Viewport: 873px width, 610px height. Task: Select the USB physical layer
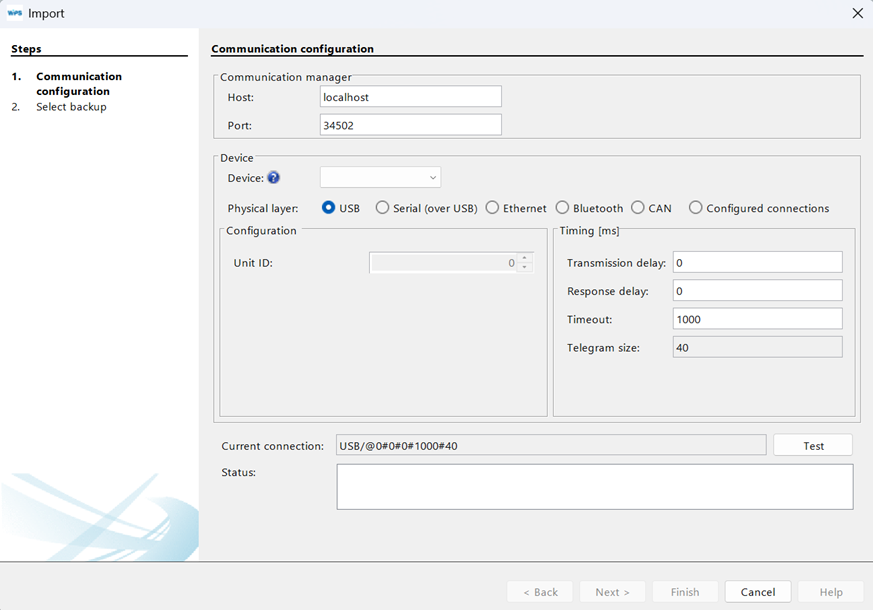coord(330,207)
